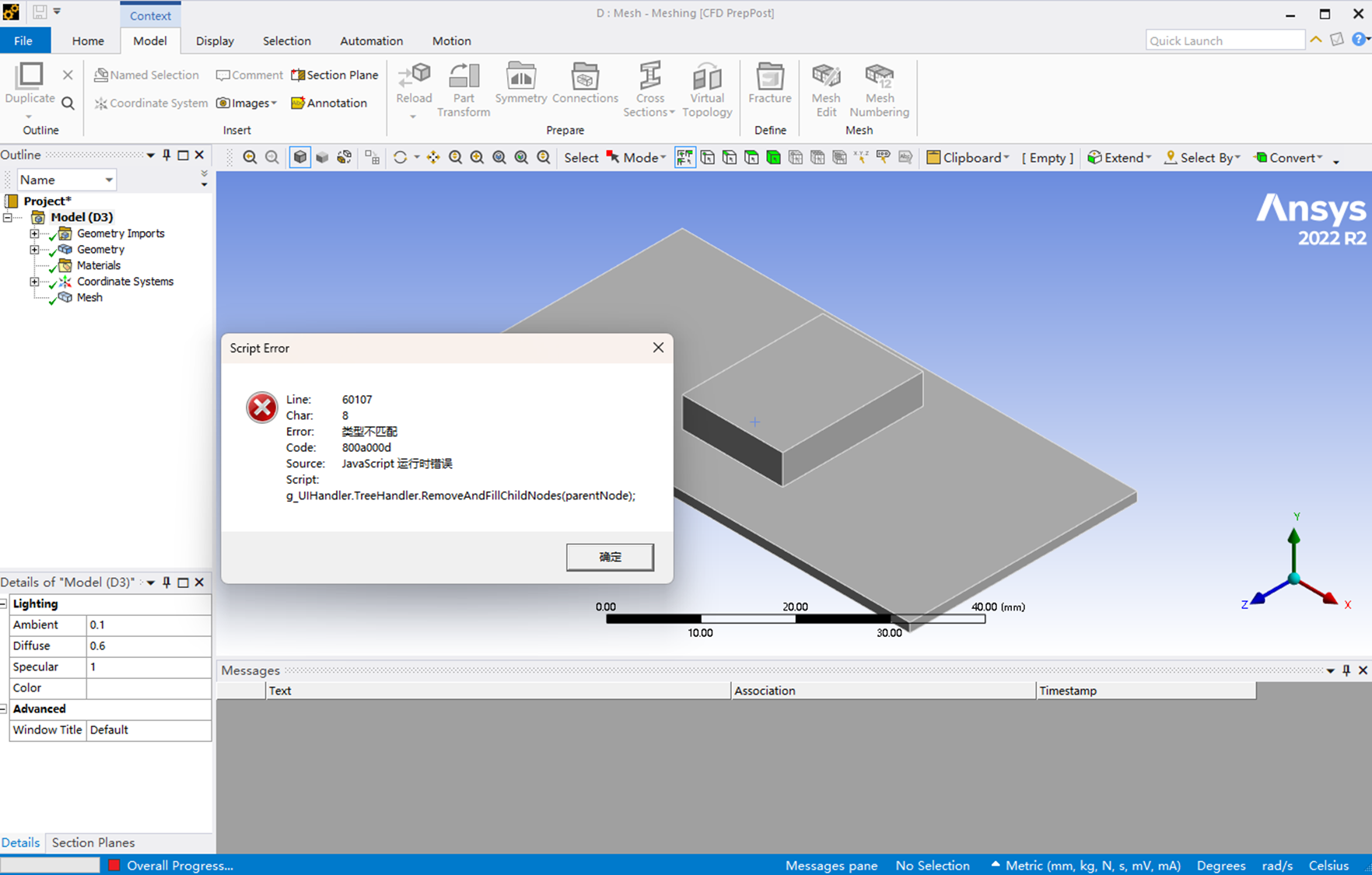This screenshot has width=1372, height=875.
Task: Insert a Section Plane
Action: click(334, 75)
